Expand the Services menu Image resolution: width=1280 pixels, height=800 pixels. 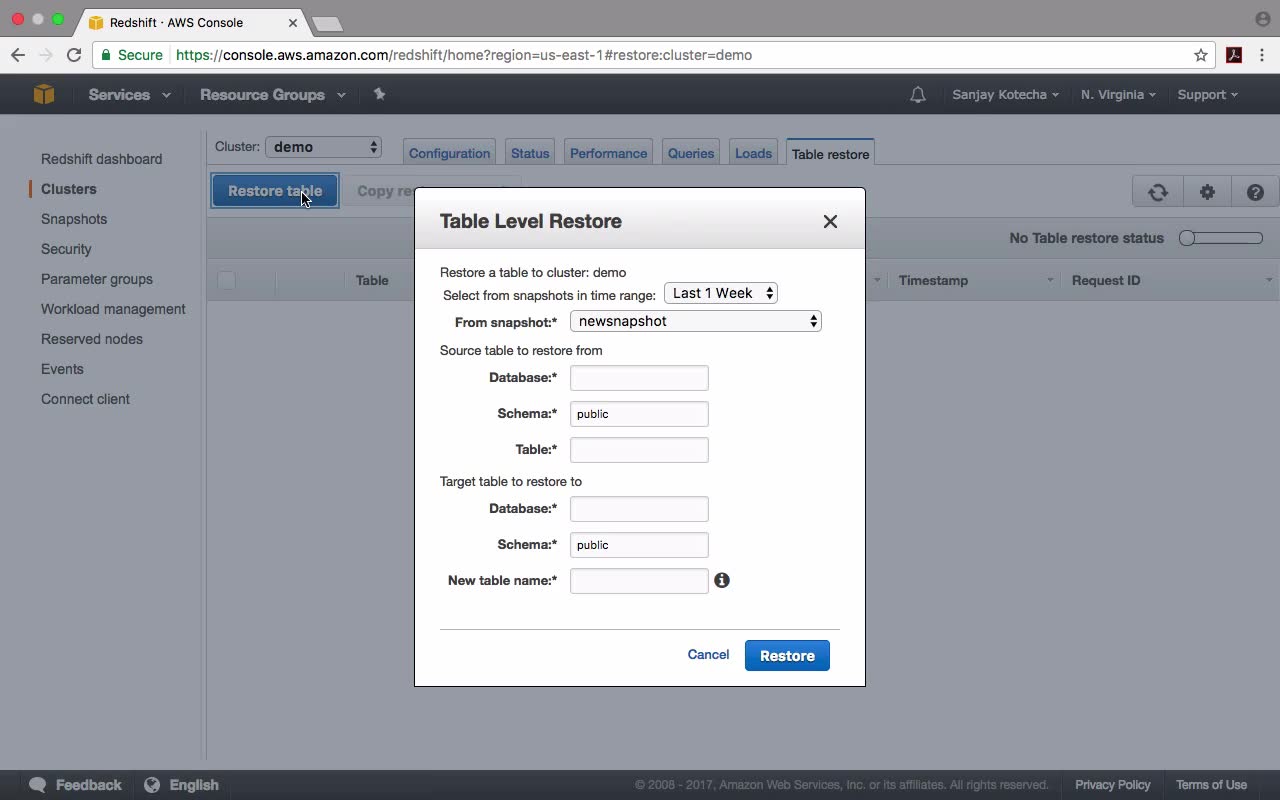[x=129, y=95]
